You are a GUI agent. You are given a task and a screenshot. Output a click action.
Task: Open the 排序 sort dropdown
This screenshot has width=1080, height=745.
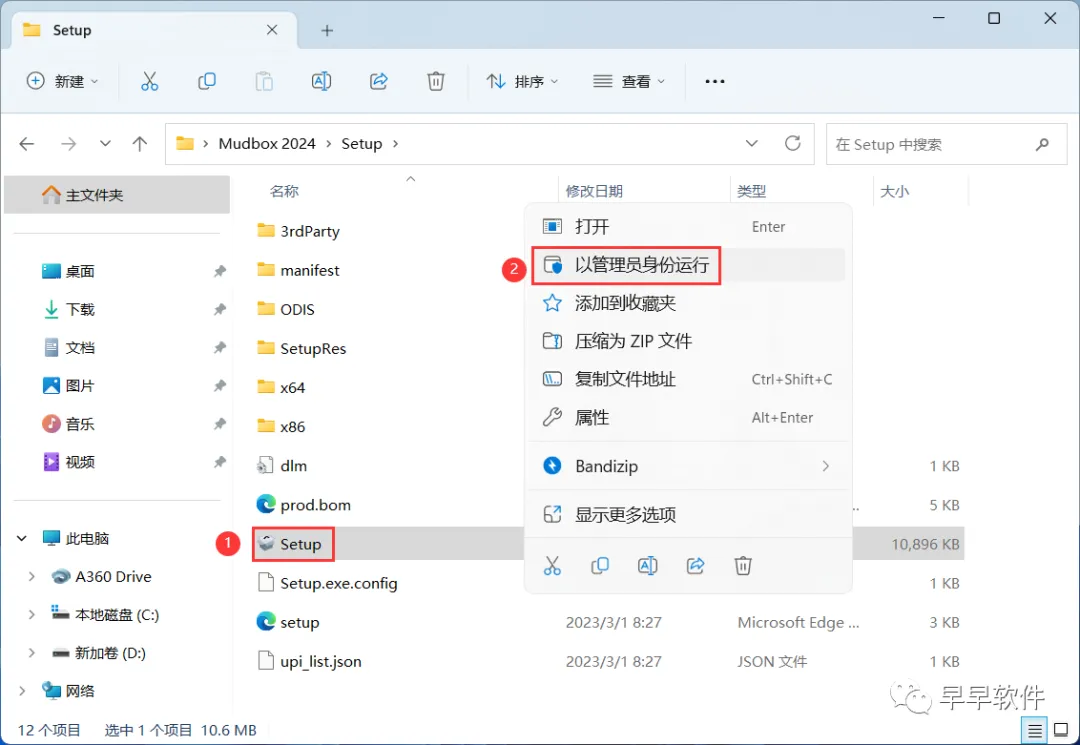coord(522,81)
